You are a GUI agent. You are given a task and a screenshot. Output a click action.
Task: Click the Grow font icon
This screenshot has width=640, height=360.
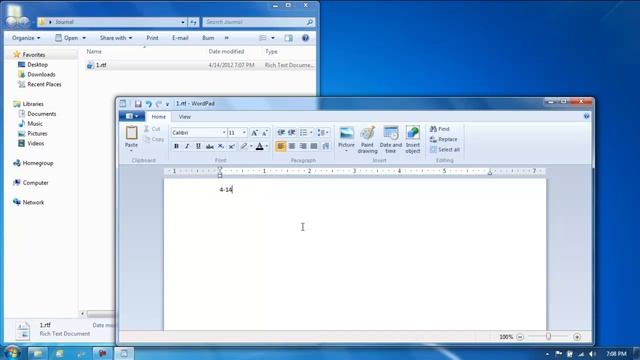pos(254,133)
